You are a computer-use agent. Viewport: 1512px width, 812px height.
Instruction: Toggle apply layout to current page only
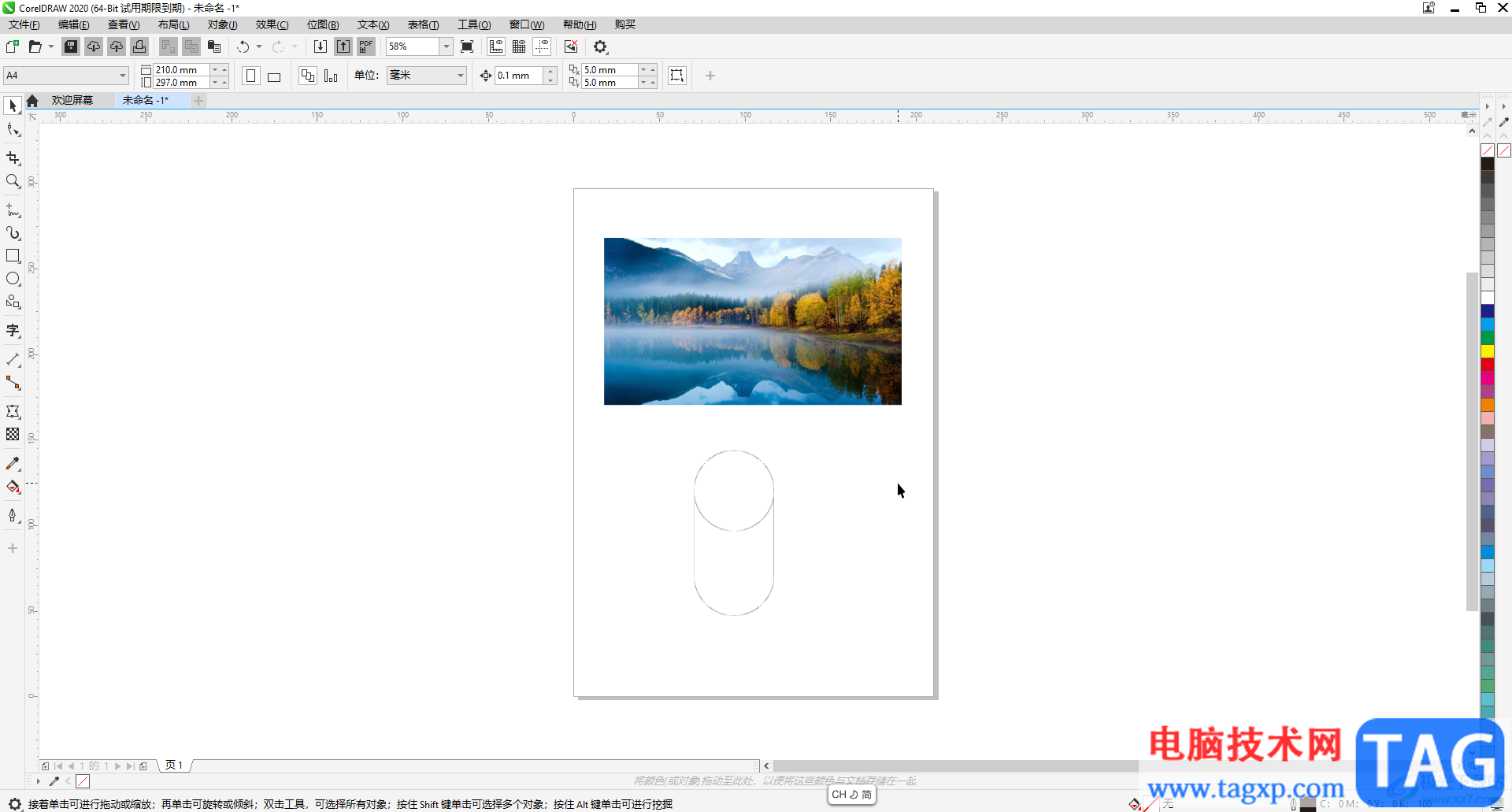pyautogui.click(x=331, y=76)
